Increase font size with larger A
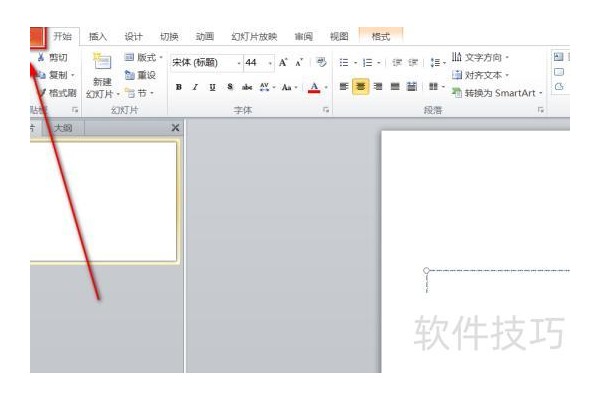 coord(283,62)
